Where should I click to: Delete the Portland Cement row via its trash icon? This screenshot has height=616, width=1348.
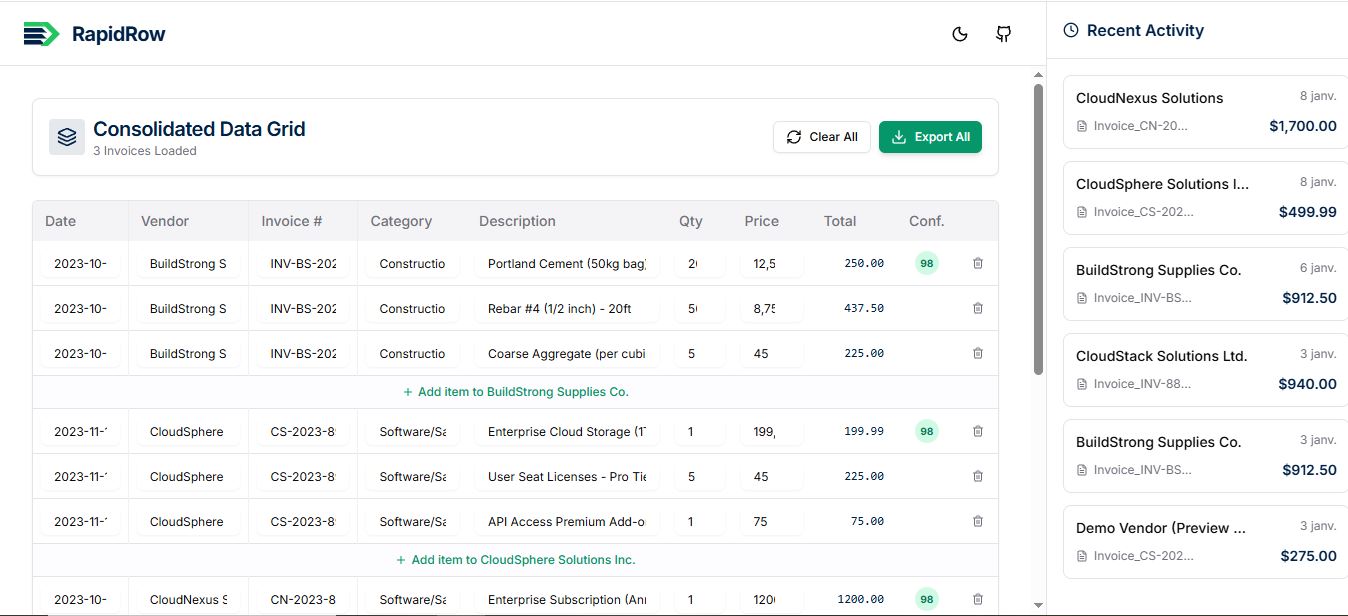977,263
